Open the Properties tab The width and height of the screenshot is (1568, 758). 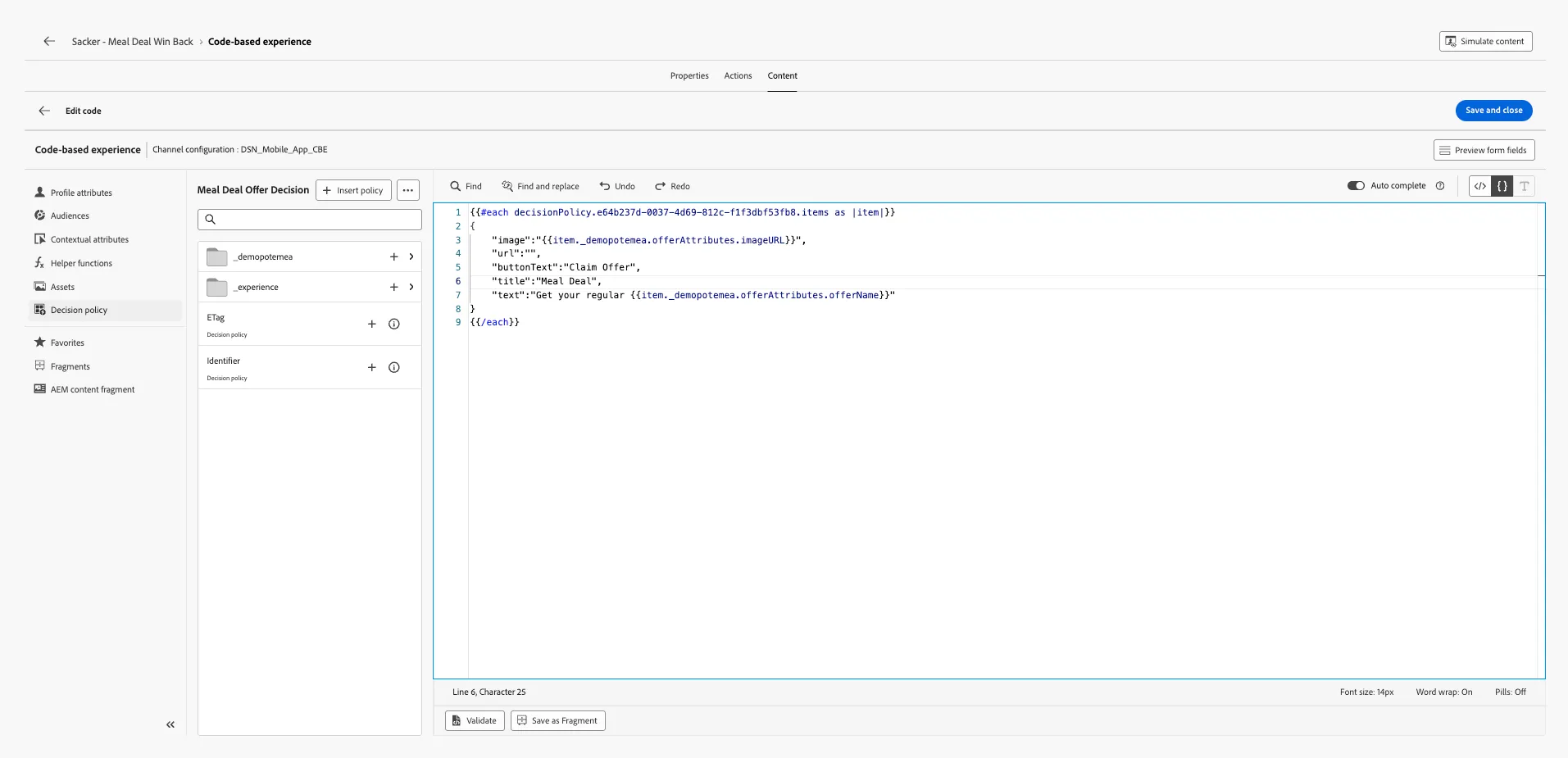pos(689,75)
